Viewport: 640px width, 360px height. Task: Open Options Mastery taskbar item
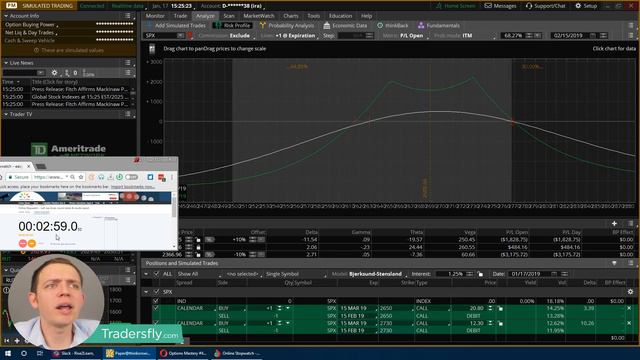pyautogui.click(x=183, y=353)
